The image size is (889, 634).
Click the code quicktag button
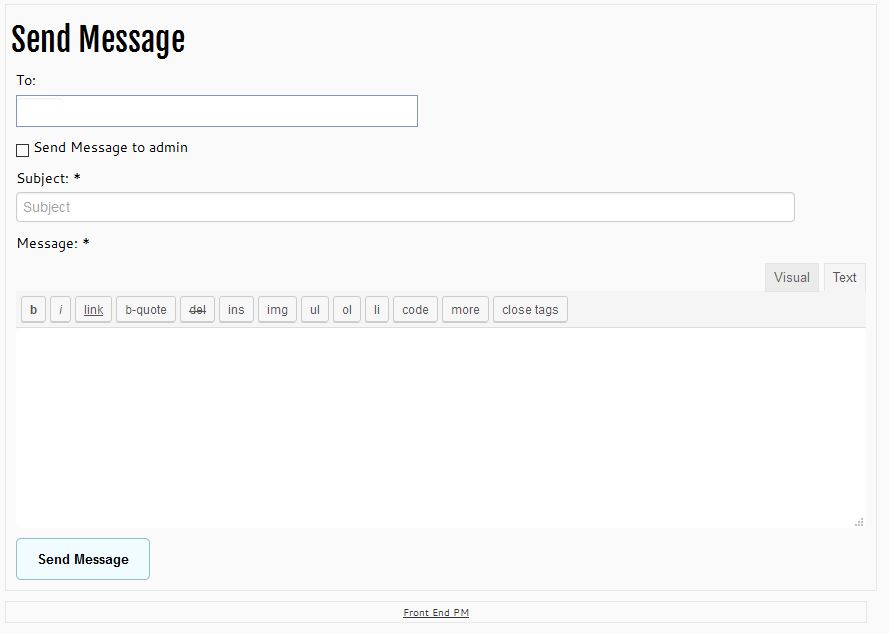pos(415,310)
